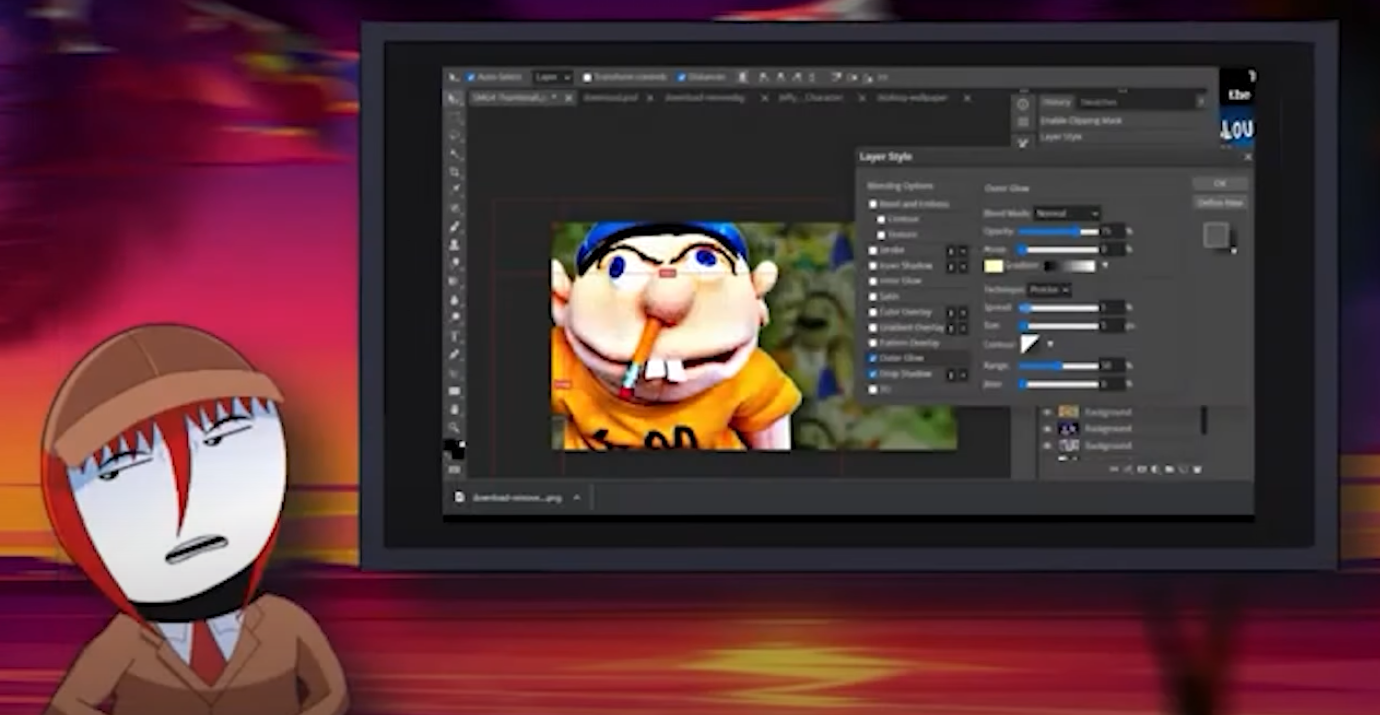Viewport: 1380px width, 715px height.
Task: Select the Spot Healing Brush tool
Action: [454, 209]
